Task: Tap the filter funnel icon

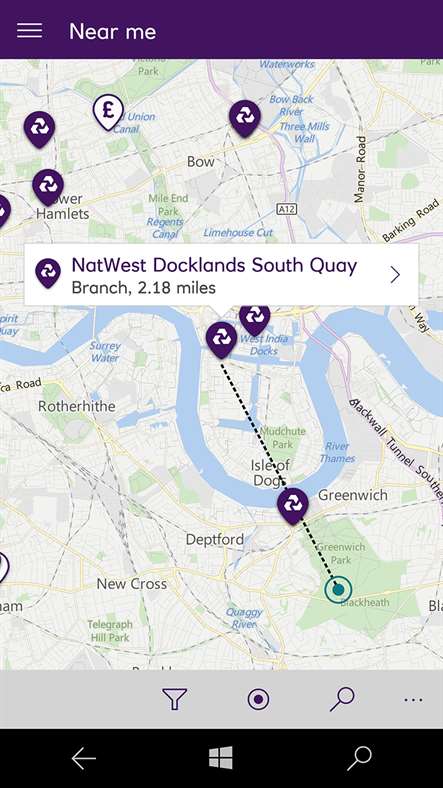Action: click(x=174, y=699)
